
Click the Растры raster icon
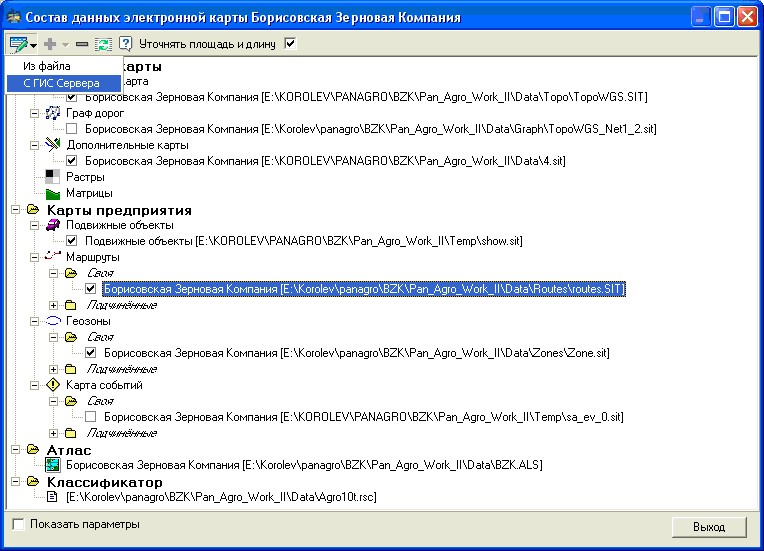click(x=53, y=177)
